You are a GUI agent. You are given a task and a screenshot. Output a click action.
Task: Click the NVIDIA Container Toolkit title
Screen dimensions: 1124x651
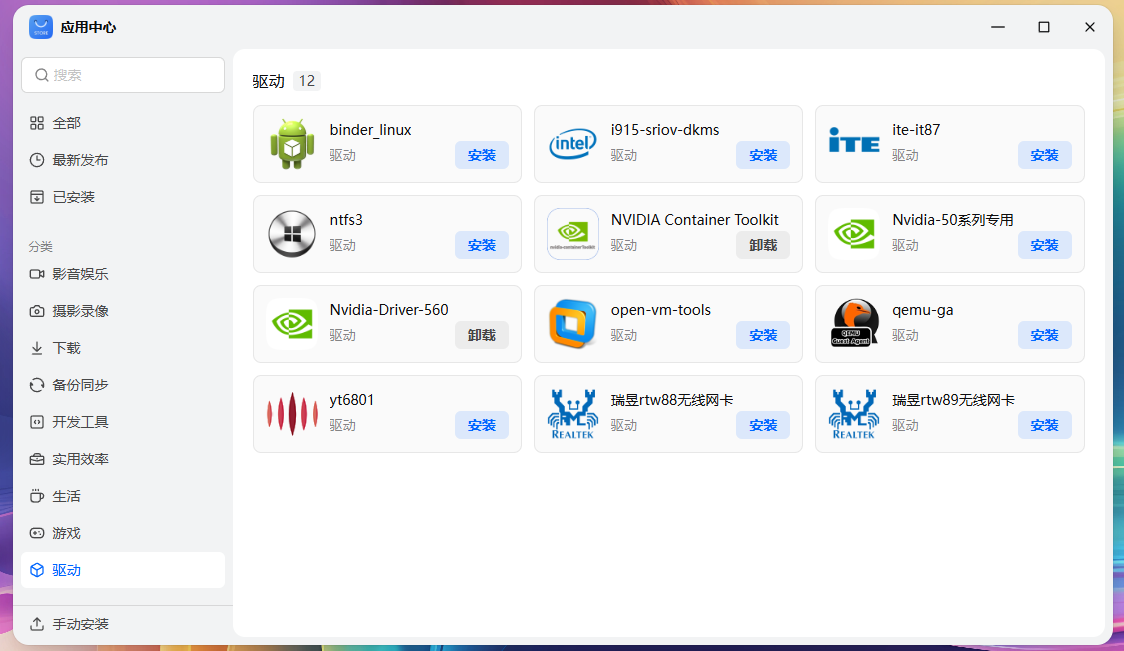click(695, 219)
